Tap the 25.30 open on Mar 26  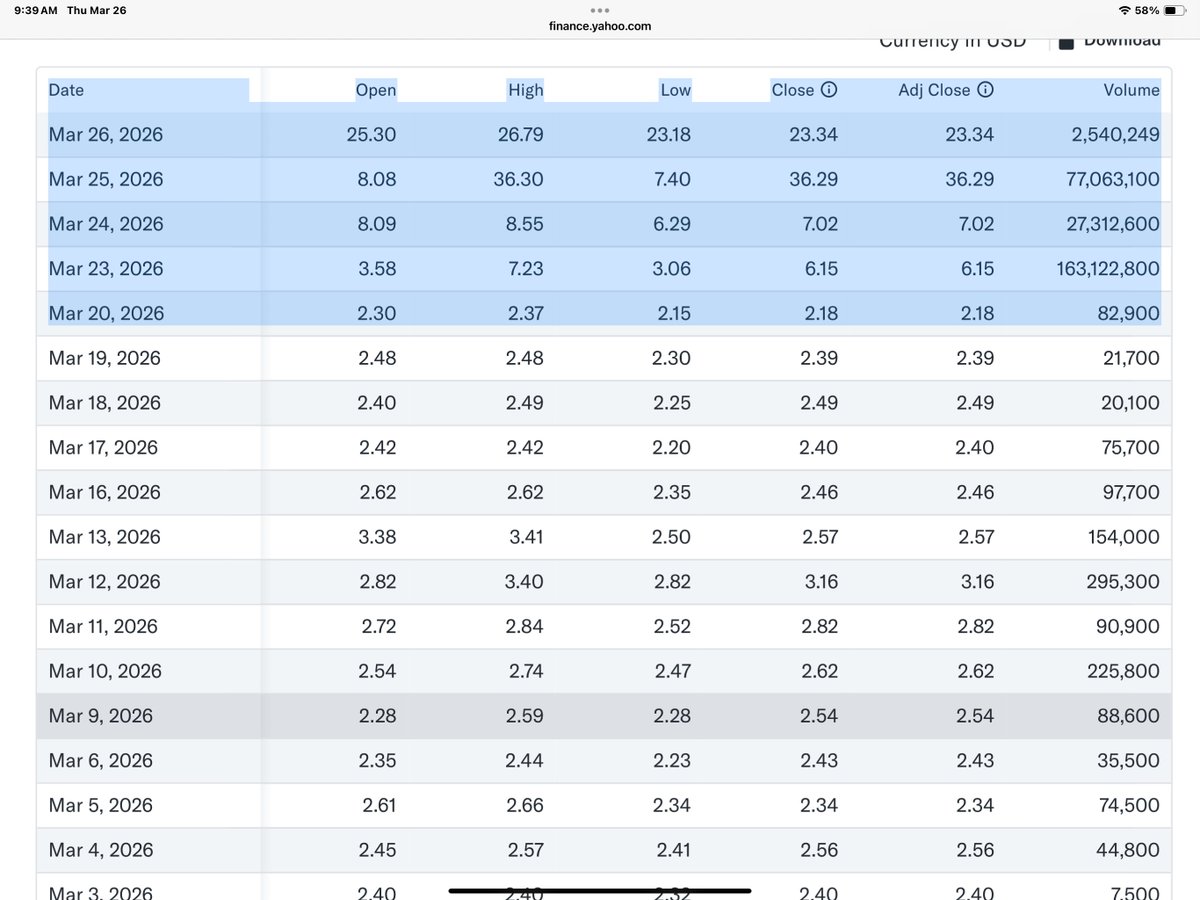[372, 134]
